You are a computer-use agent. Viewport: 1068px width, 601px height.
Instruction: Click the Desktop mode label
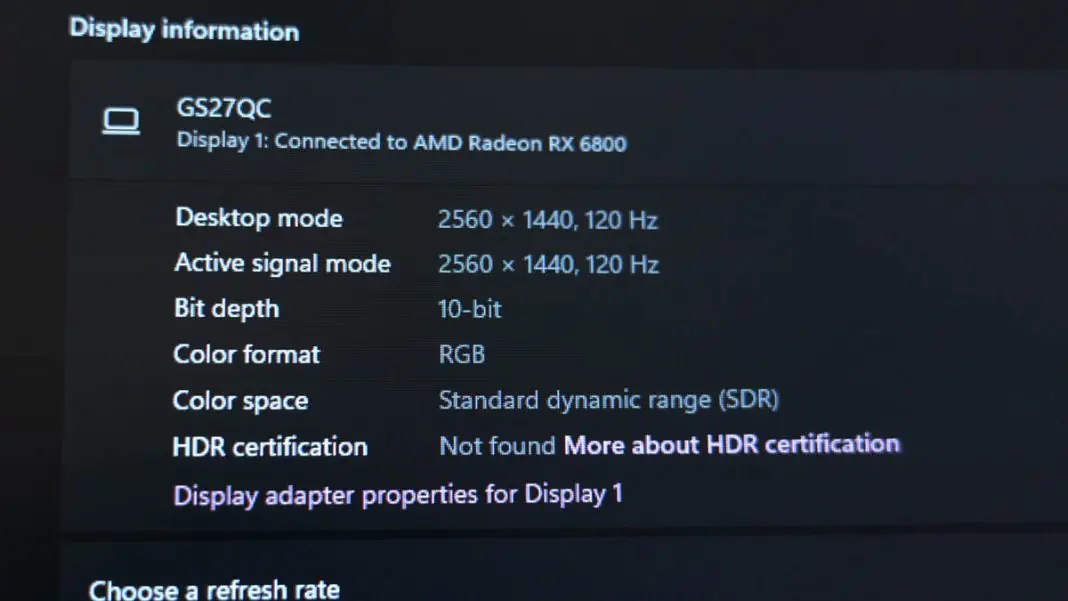coord(258,218)
